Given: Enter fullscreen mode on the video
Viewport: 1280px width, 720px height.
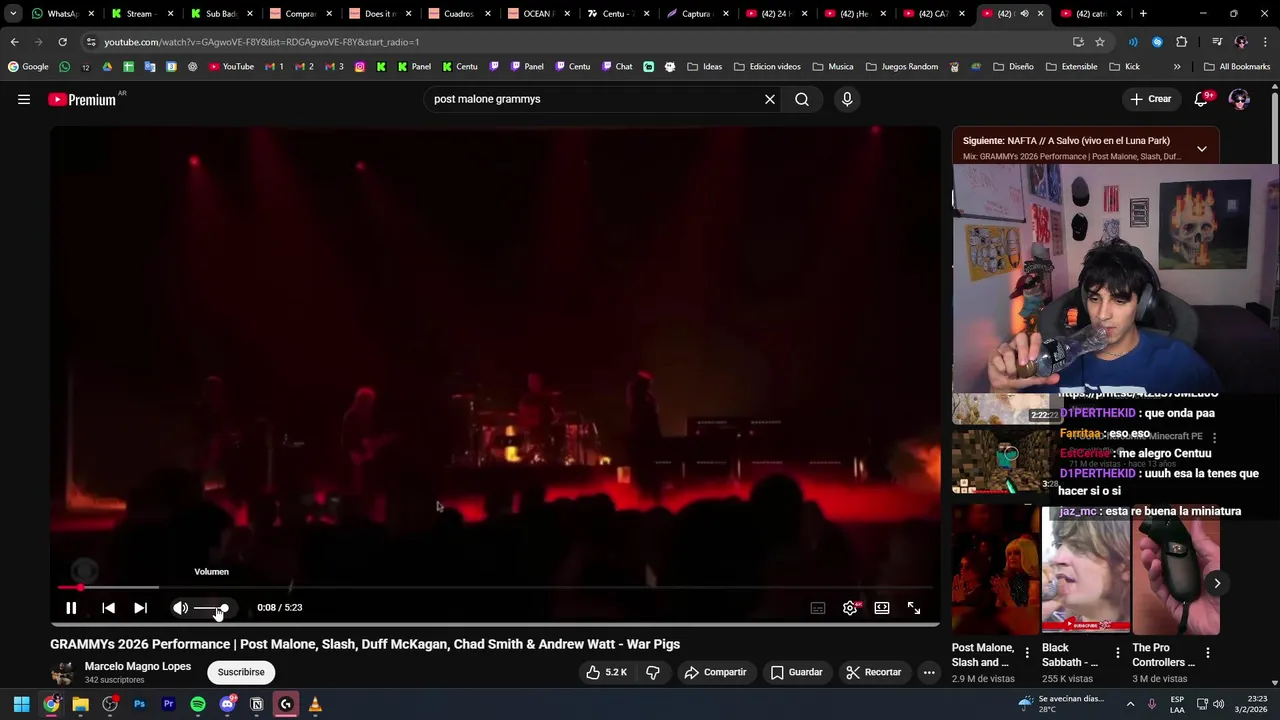Looking at the screenshot, I should point(914,608).
